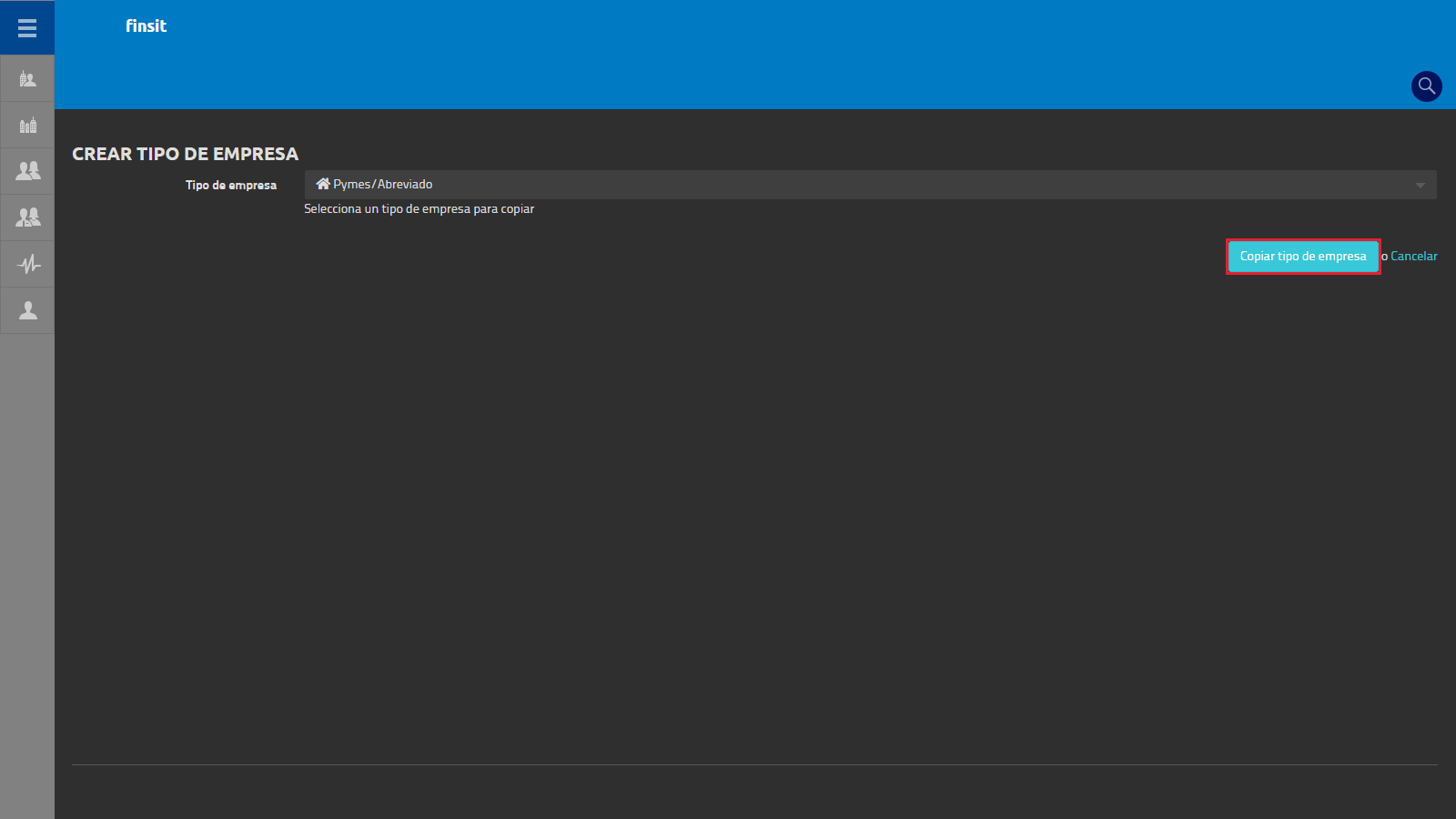Open the activity pulse sidebar icon
Viewport: 1456px width, 819px height.
27,264
